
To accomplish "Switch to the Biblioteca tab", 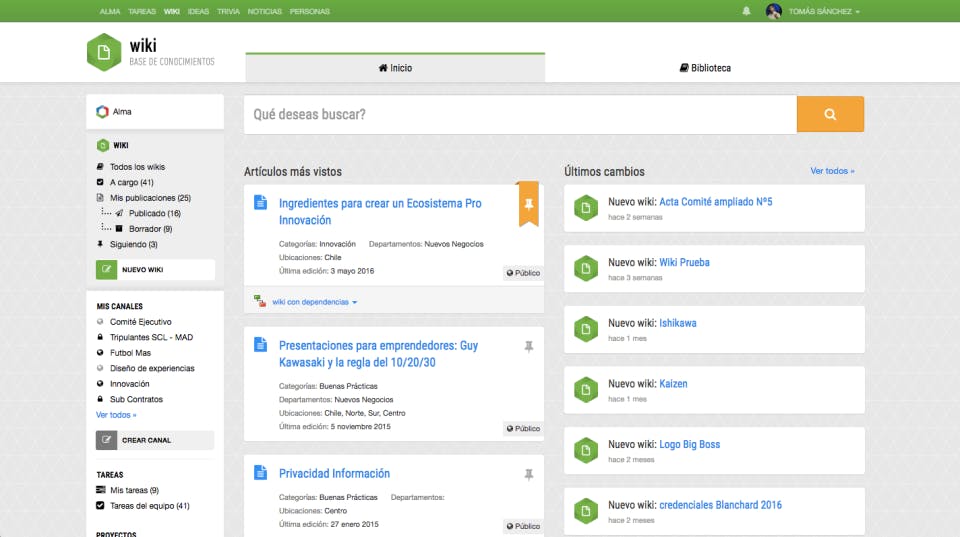I will (705, 68).
